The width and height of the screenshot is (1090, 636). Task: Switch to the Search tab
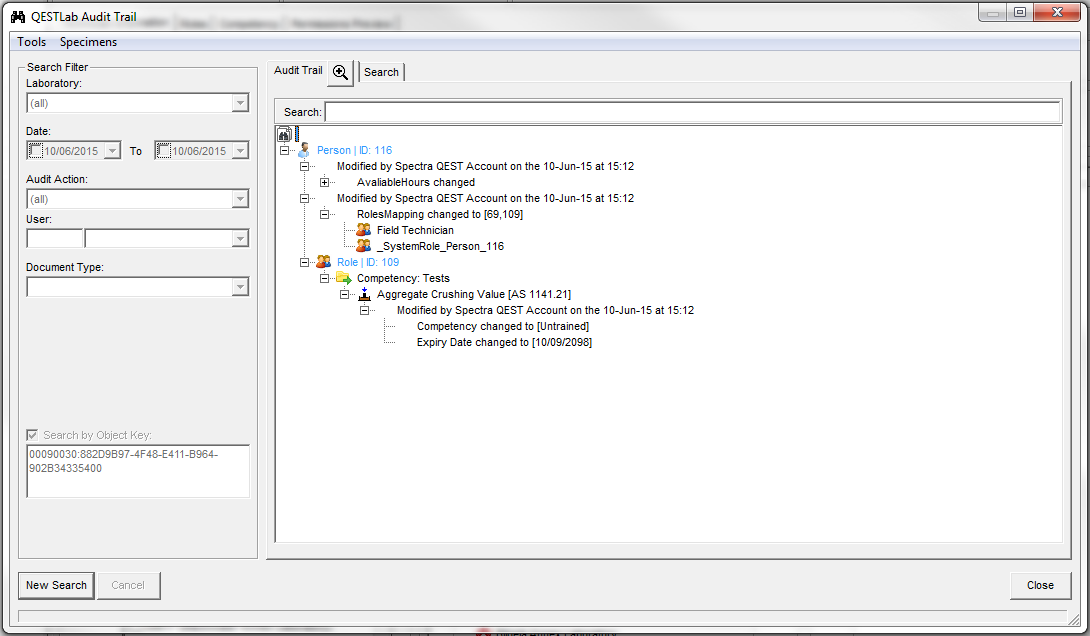pyautogui.click(x=381, y=72)
